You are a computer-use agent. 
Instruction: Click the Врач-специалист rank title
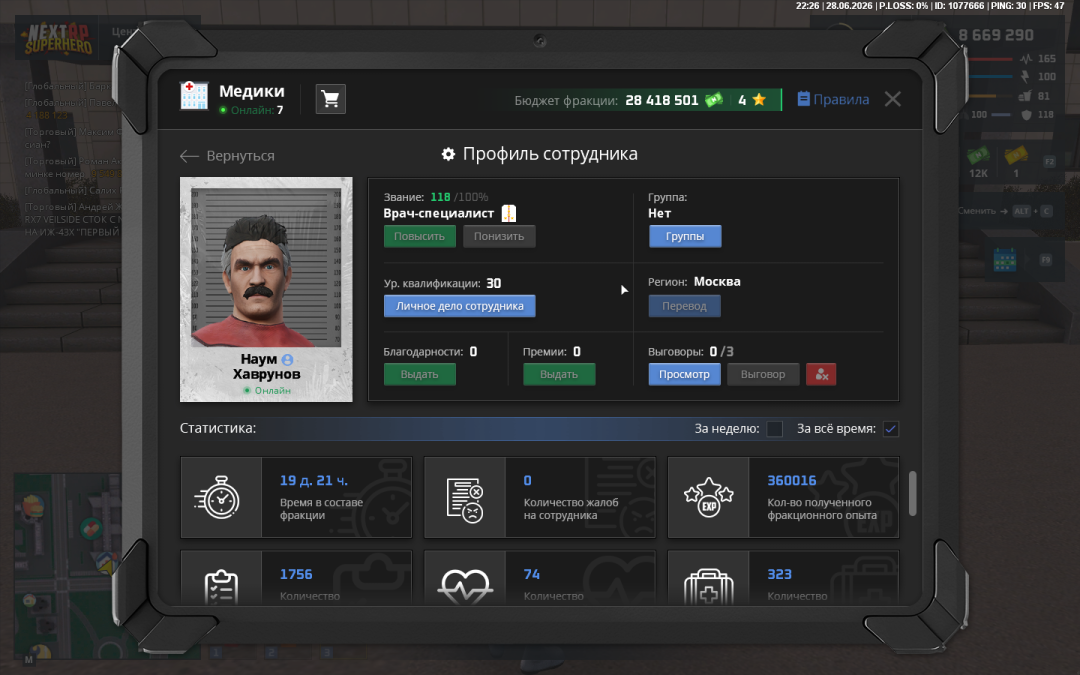pyautogui.click(x=439, y=214)
